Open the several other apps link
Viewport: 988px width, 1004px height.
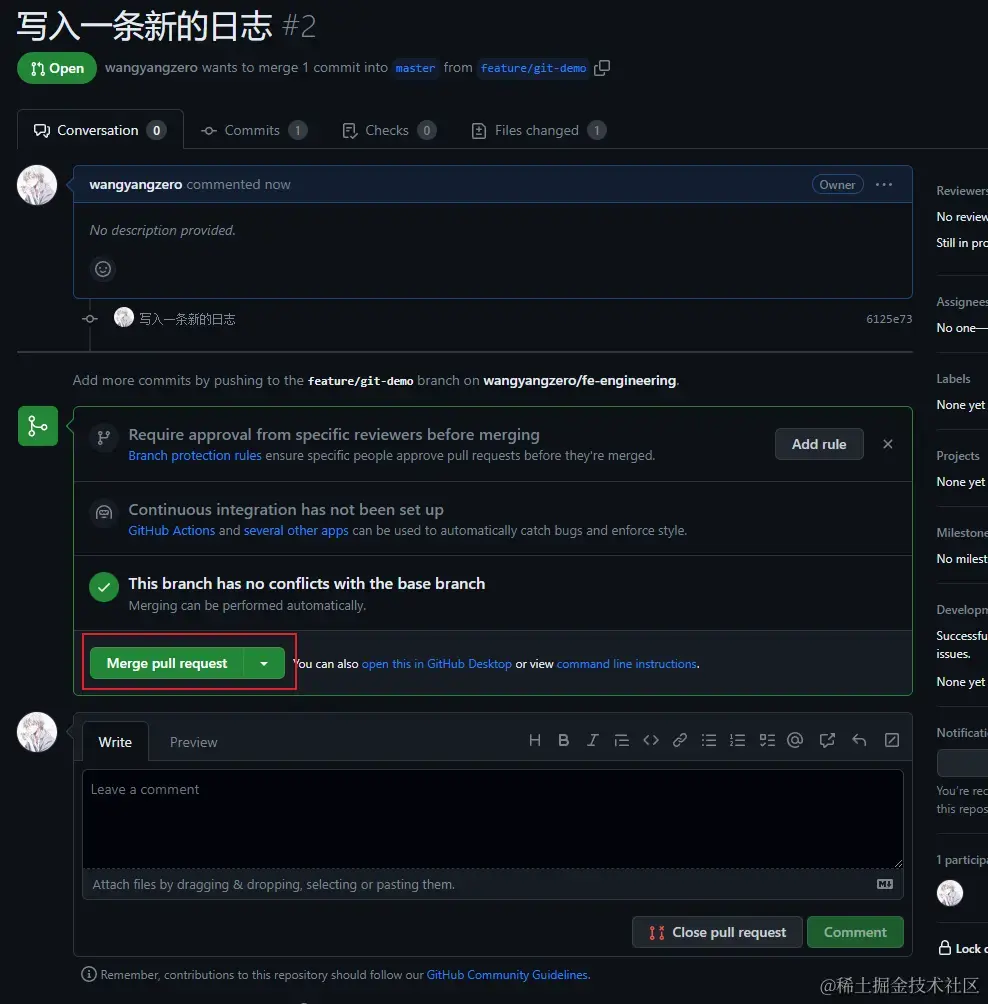click(296, 530)
